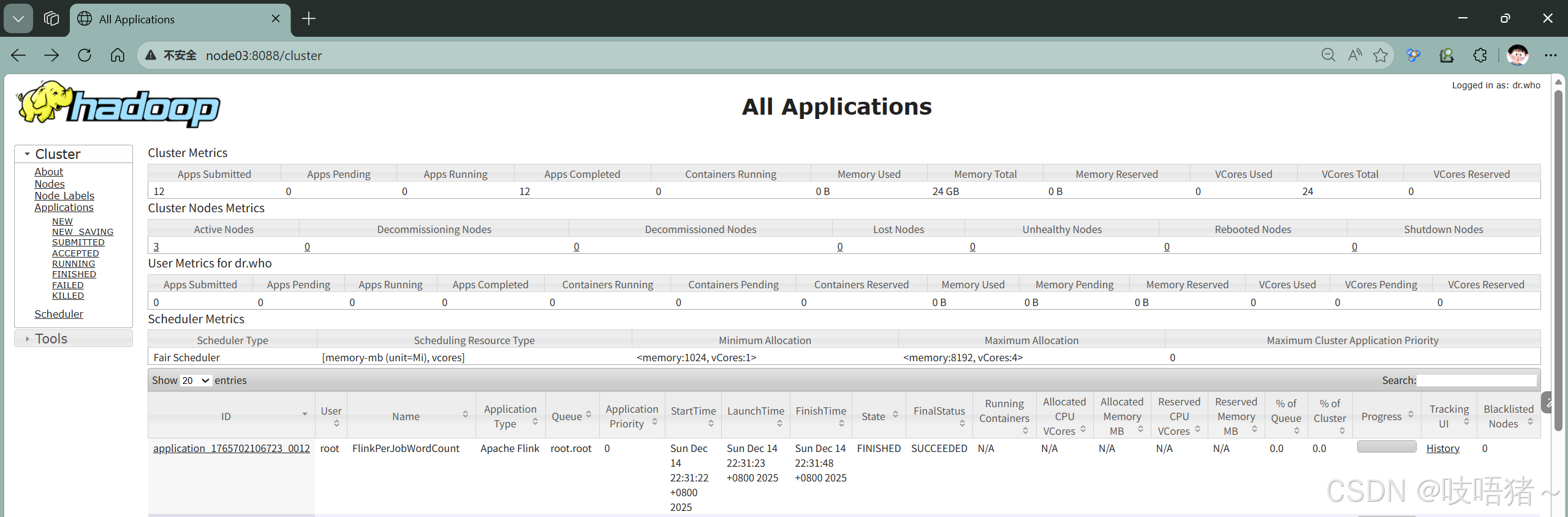
Task: Sort table by Progress column
Action: (1411, 415)
